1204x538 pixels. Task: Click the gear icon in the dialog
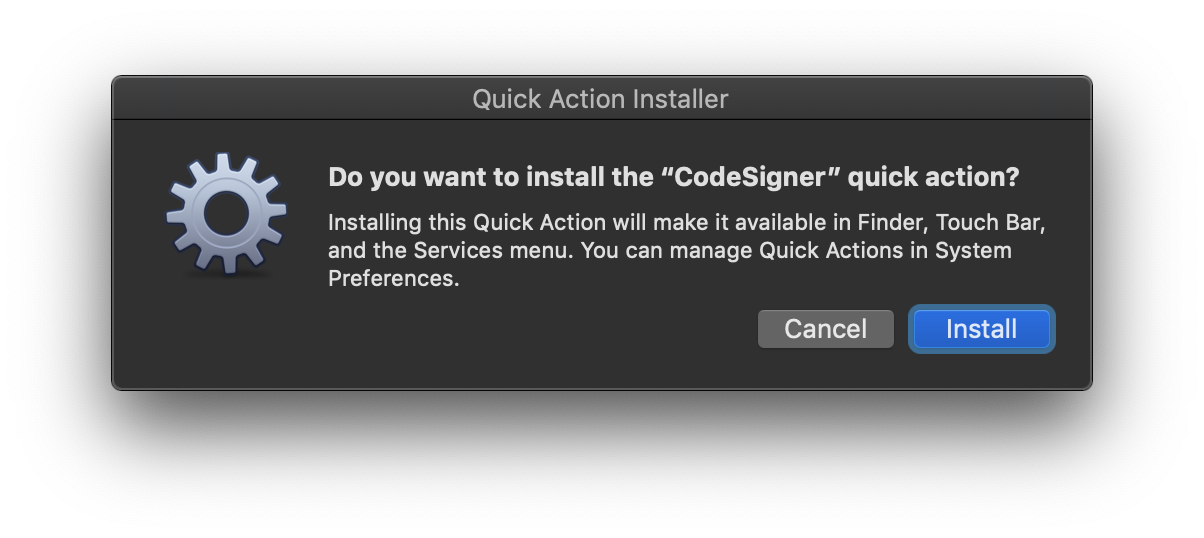(x=226, y=212)
